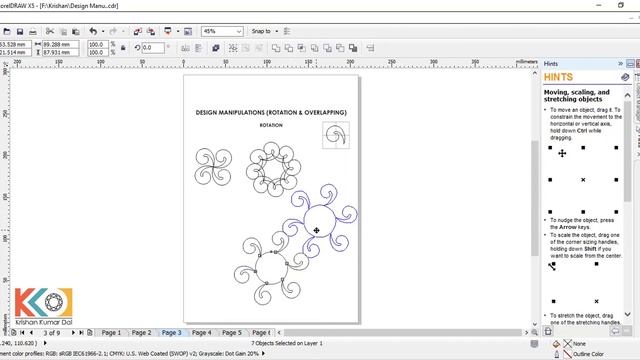Viewport: 640px width, 360px height.
Task: Click the Hints panel scroll up arrow
Action: point(627,95)
